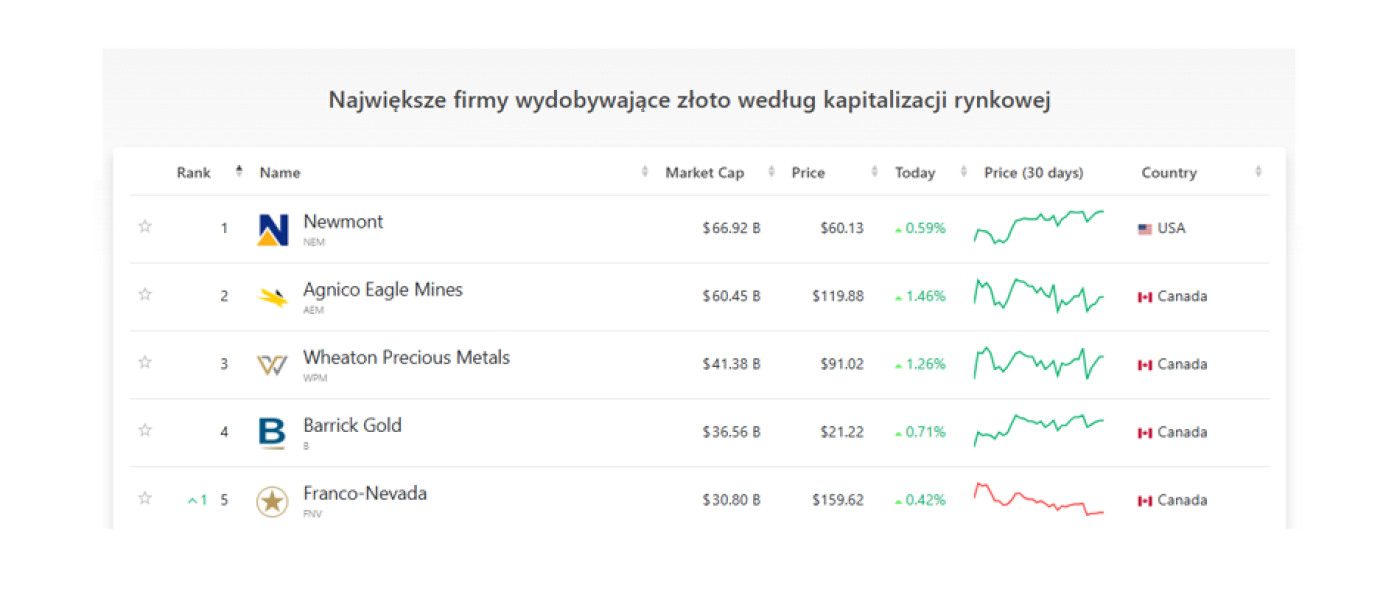Click Canada flag in Agnico Eagle row

click(1145, 297)
